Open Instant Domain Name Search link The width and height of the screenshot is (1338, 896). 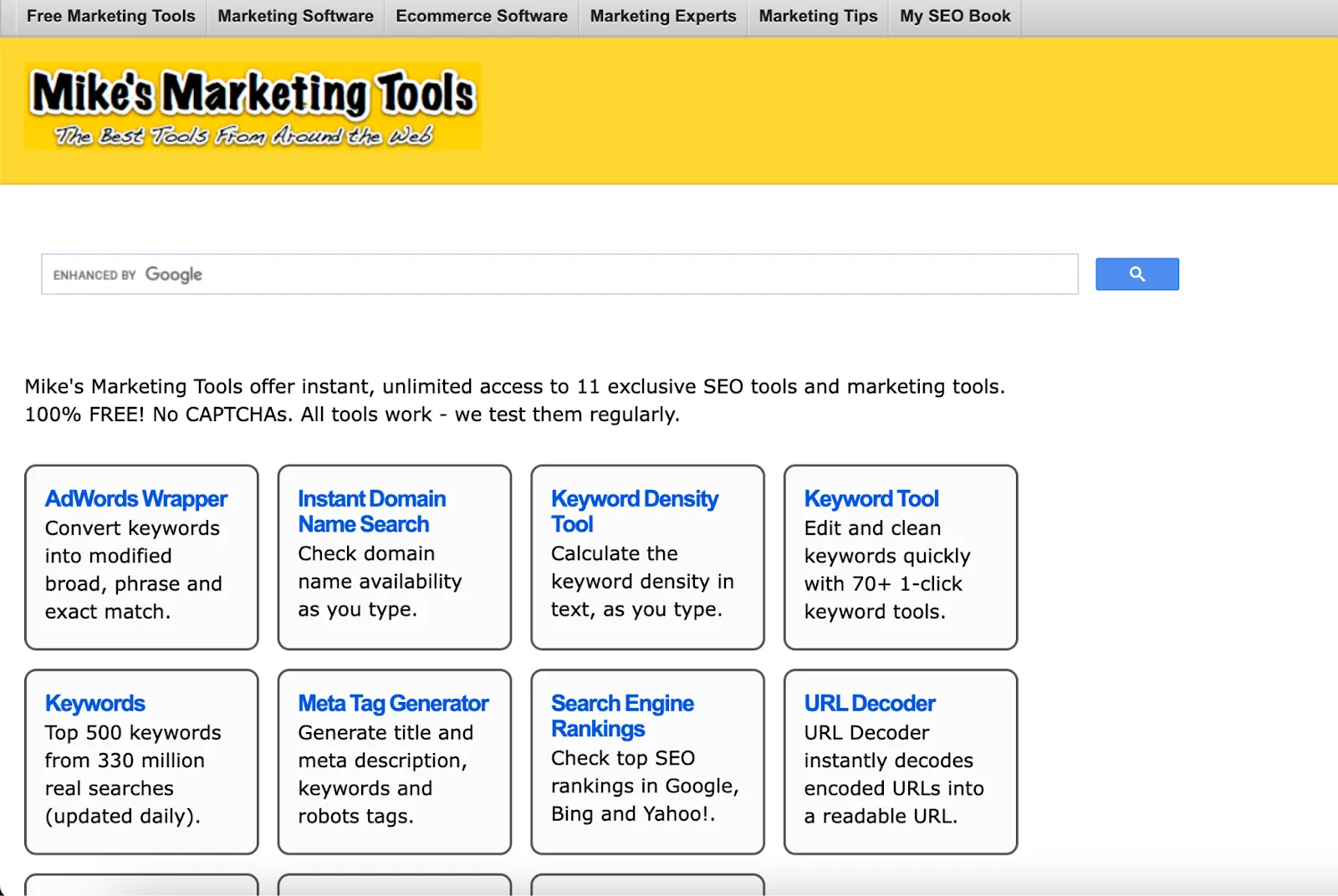(371, 512)
